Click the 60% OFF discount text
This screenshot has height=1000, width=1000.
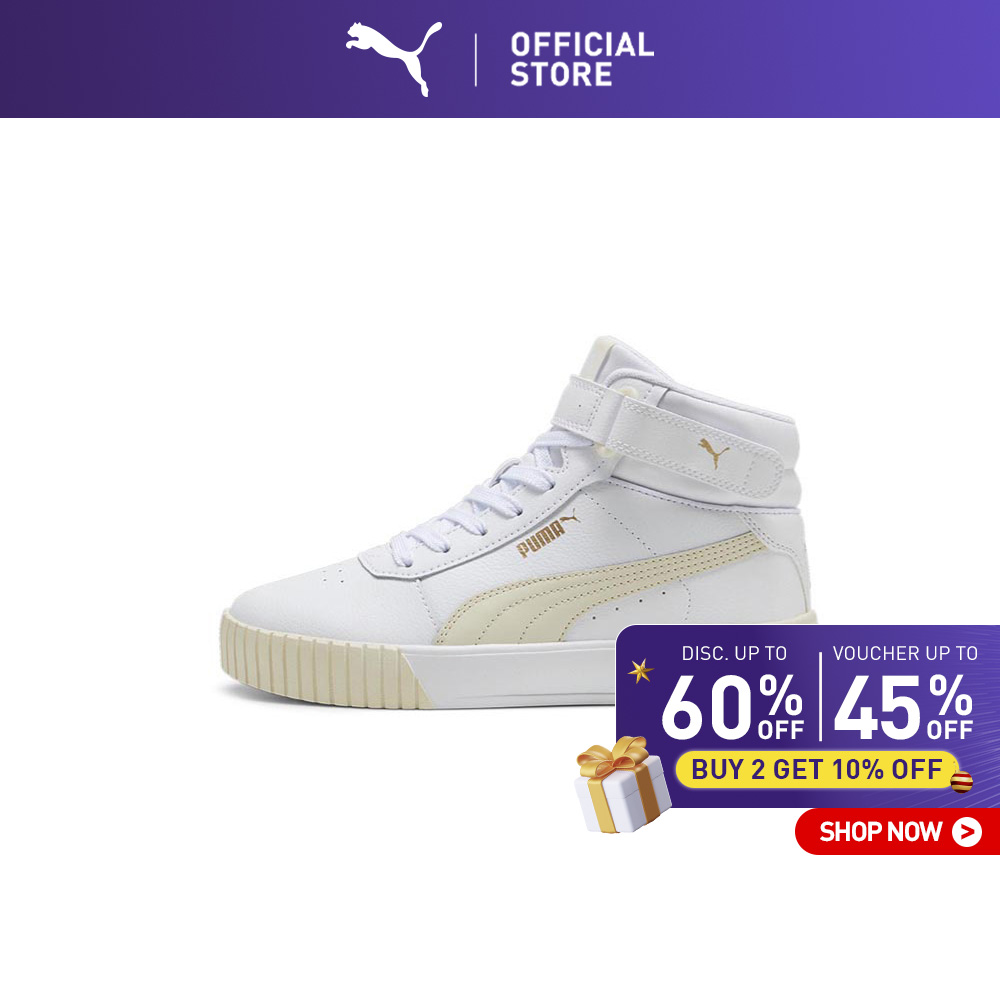click(732, 707)
